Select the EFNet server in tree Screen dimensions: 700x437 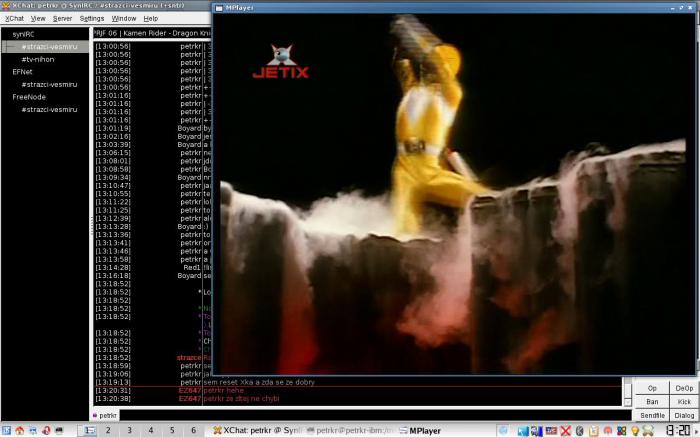coord(22,72)
